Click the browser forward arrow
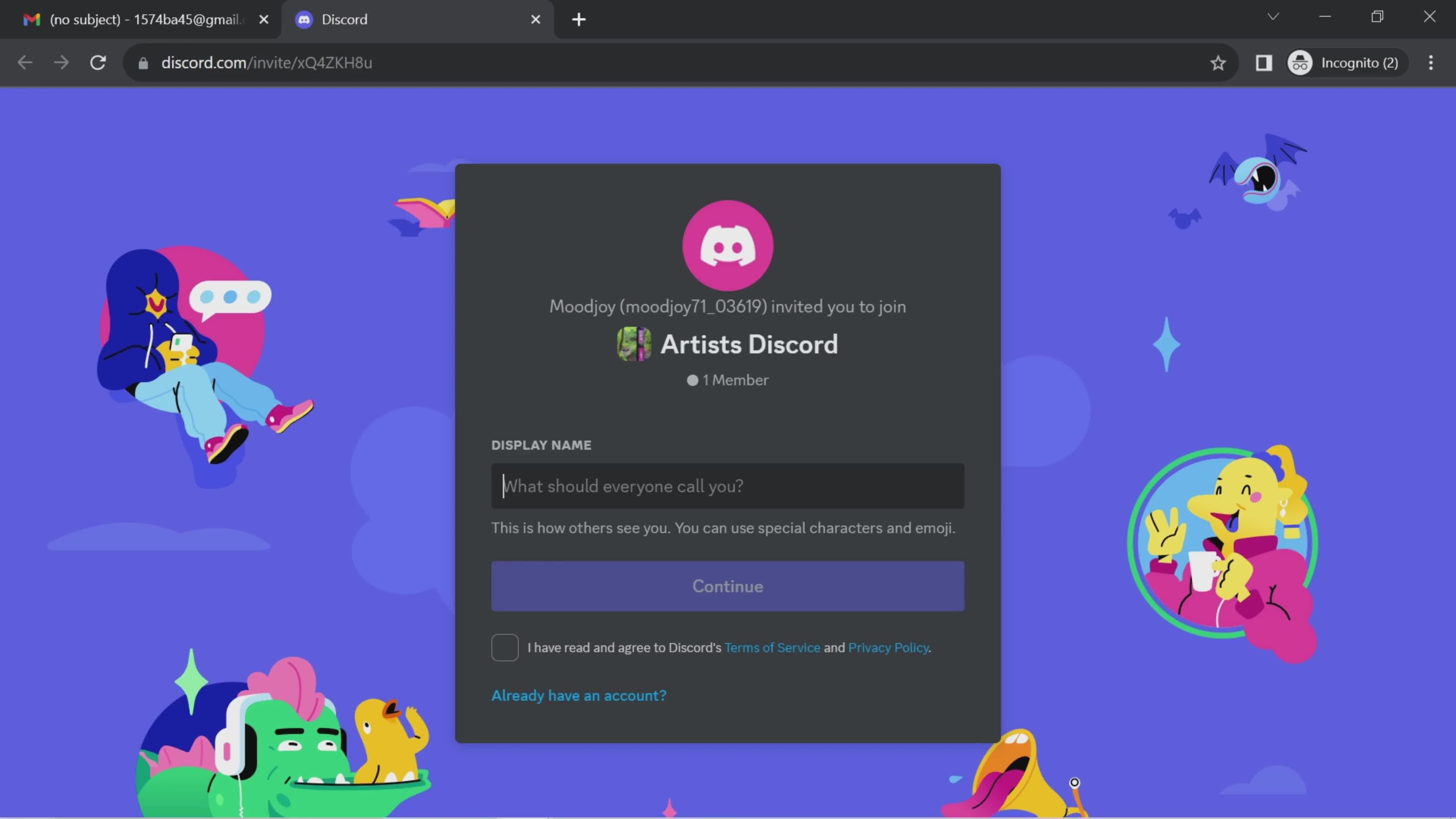This screenshot has width=1456, height=819. pos(61,63)
